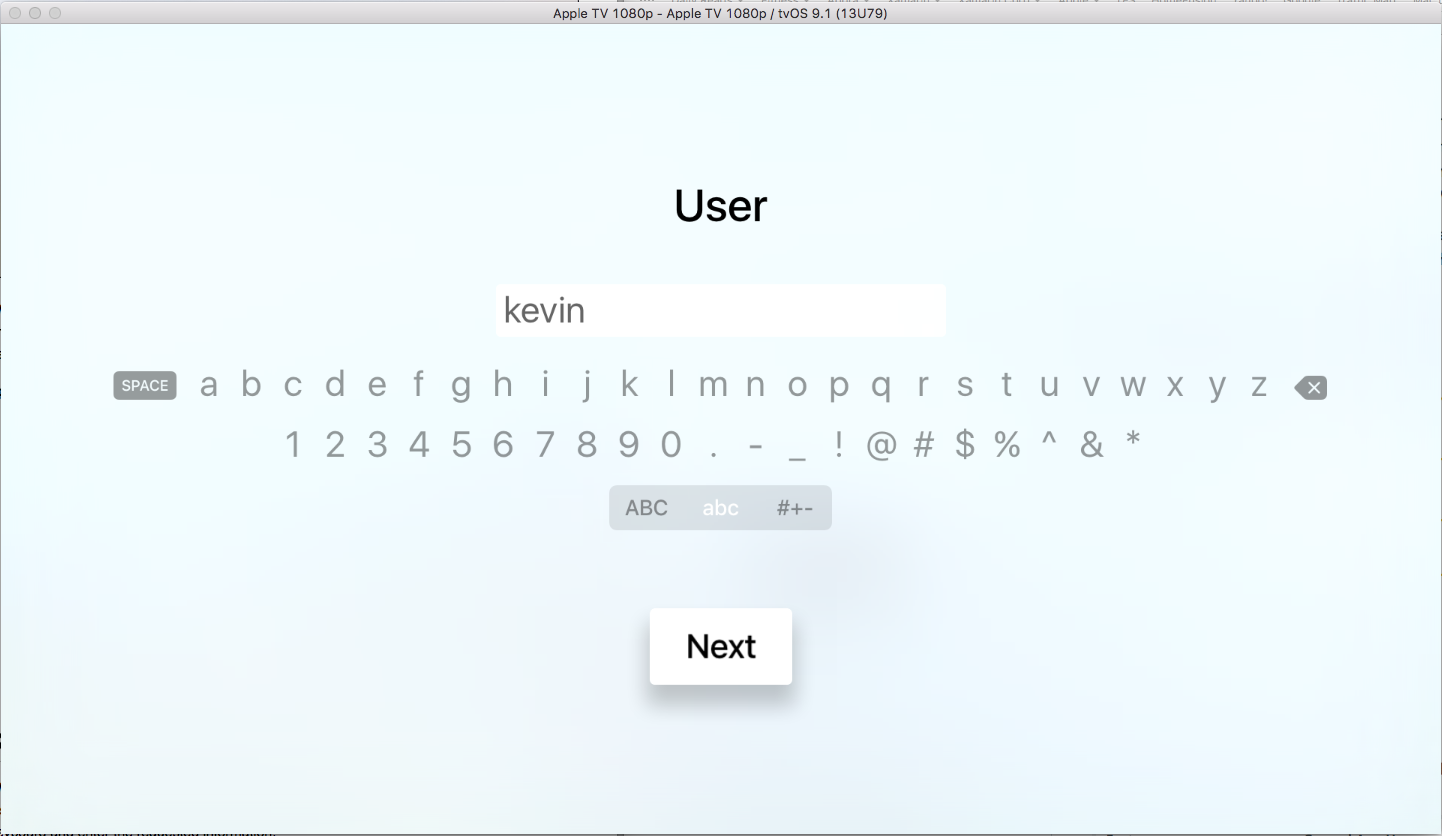1442x836 pixels.
Task: Switch keyboard to uppercase ABC
Action: point(646,508)
